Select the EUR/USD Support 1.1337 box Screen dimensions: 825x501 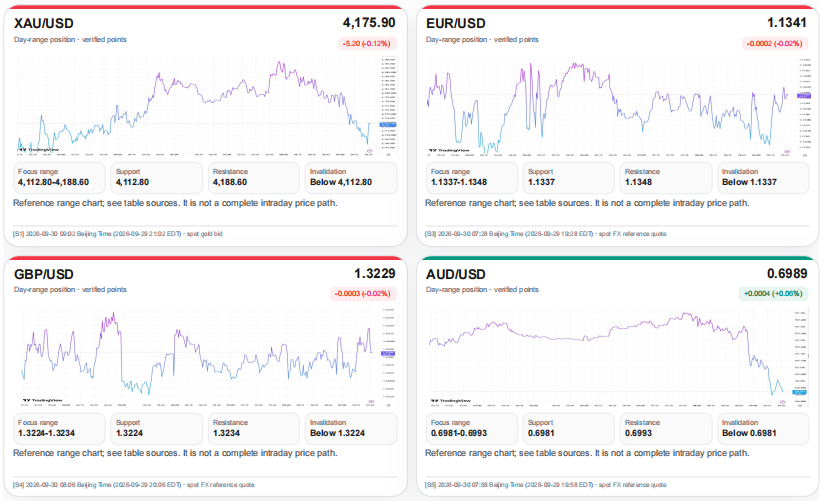tap(570, 178)
